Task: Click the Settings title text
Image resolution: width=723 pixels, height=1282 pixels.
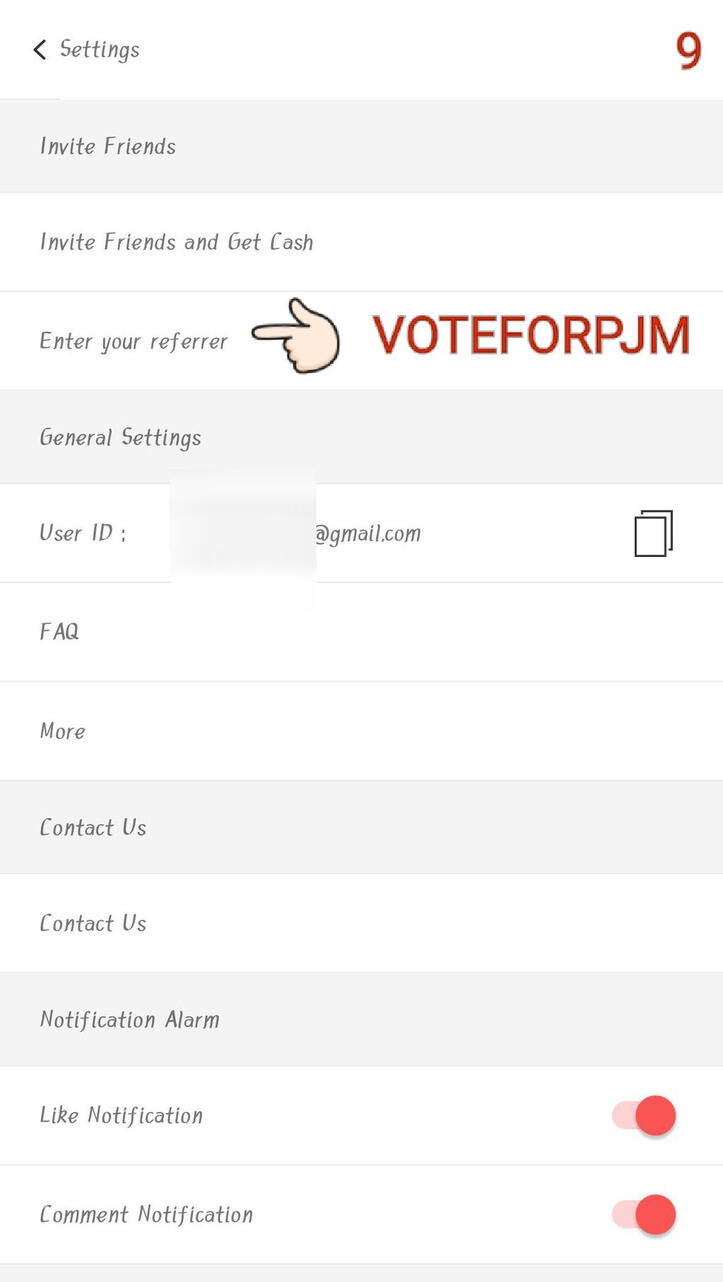Action: (100, 50)
